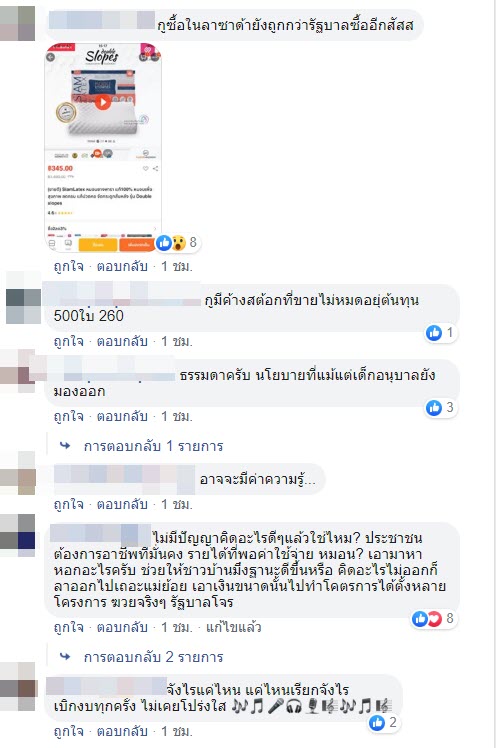Reply to the last comment with music emojis
Viewport: 496px width, 748px height.
pyautogui.click(x=122, y=731)
